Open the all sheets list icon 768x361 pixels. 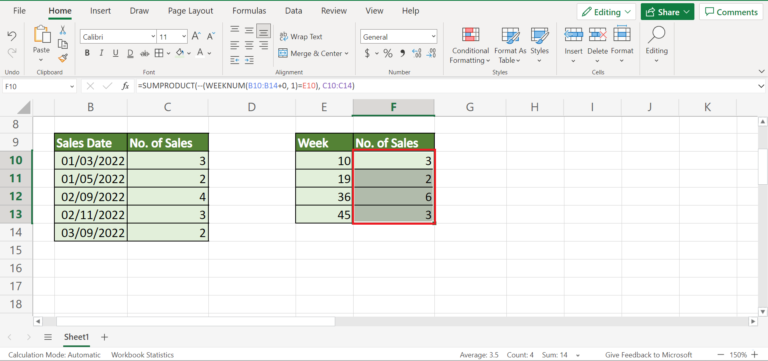click(x=48, y=337)
